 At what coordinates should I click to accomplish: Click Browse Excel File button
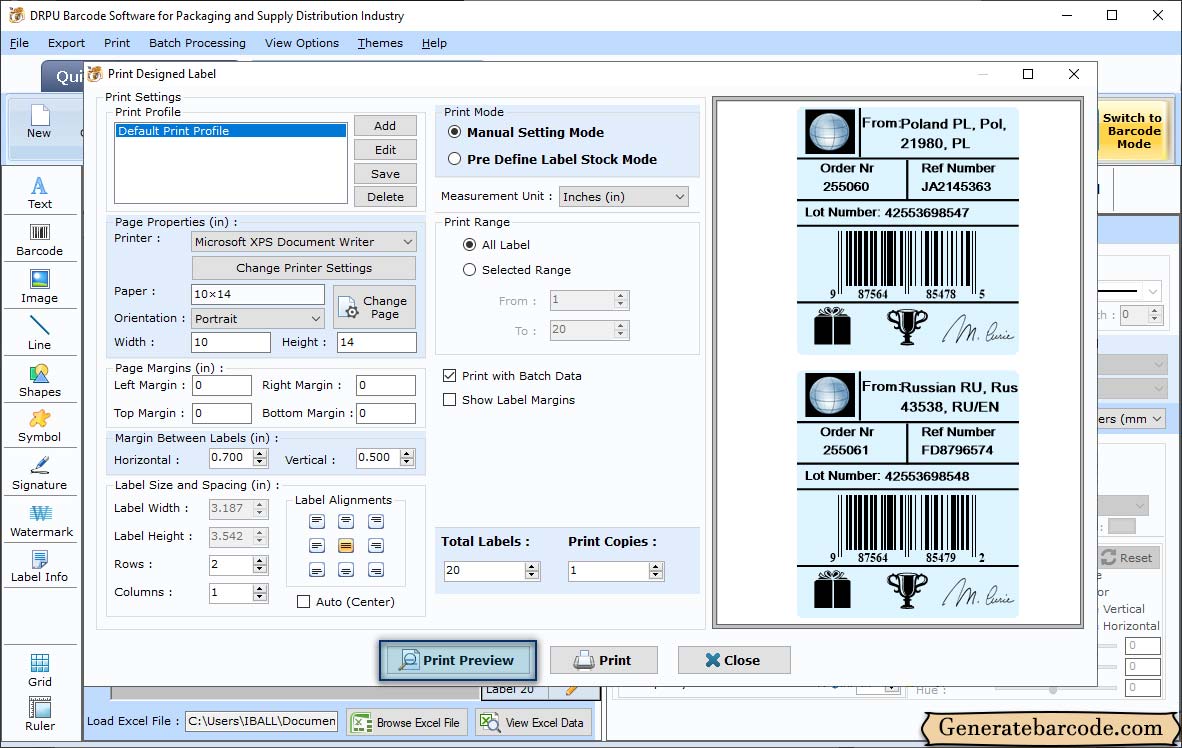point(407,722)
